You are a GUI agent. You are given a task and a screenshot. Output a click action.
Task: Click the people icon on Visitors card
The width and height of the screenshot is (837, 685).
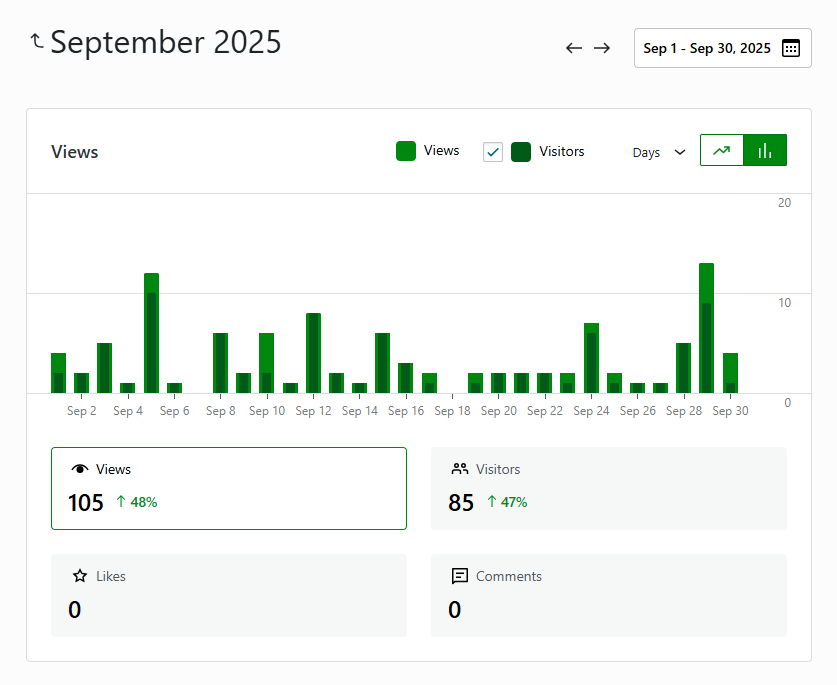(460, 469)
